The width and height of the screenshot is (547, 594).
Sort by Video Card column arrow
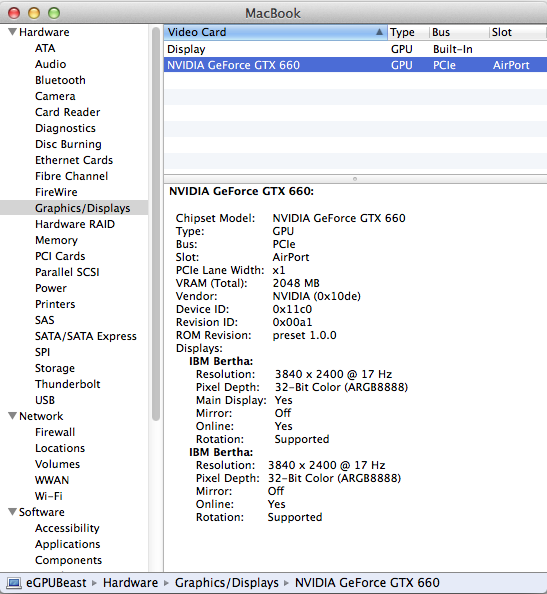379,32
